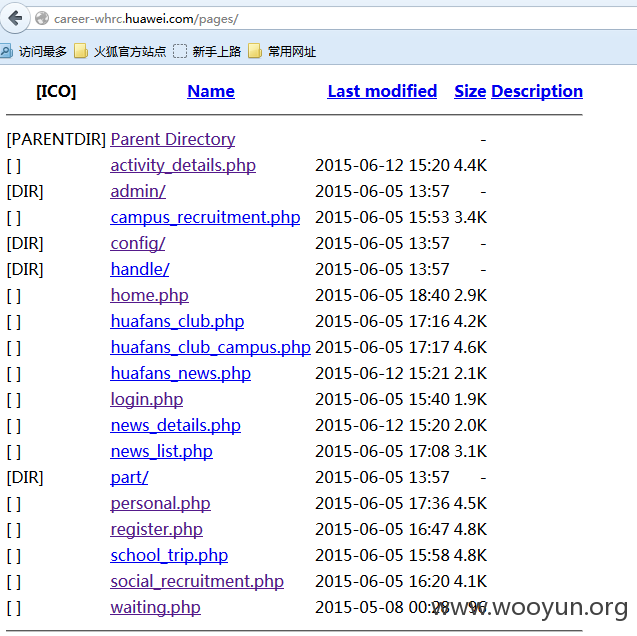Click the 4.1K size of social_recruitment.php
637x636 pixels.
click(470, 581)
